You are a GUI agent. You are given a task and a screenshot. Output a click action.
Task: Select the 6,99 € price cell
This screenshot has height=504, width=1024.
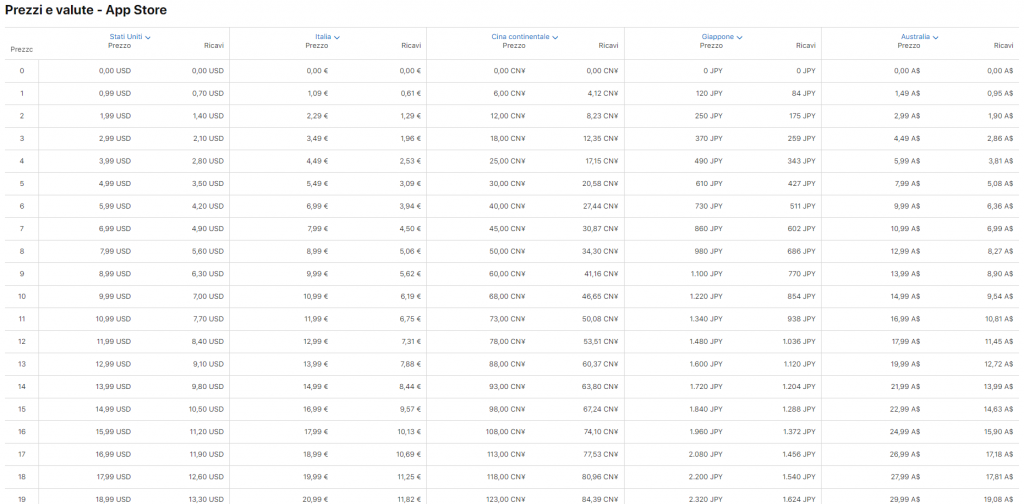coord(317,206)
